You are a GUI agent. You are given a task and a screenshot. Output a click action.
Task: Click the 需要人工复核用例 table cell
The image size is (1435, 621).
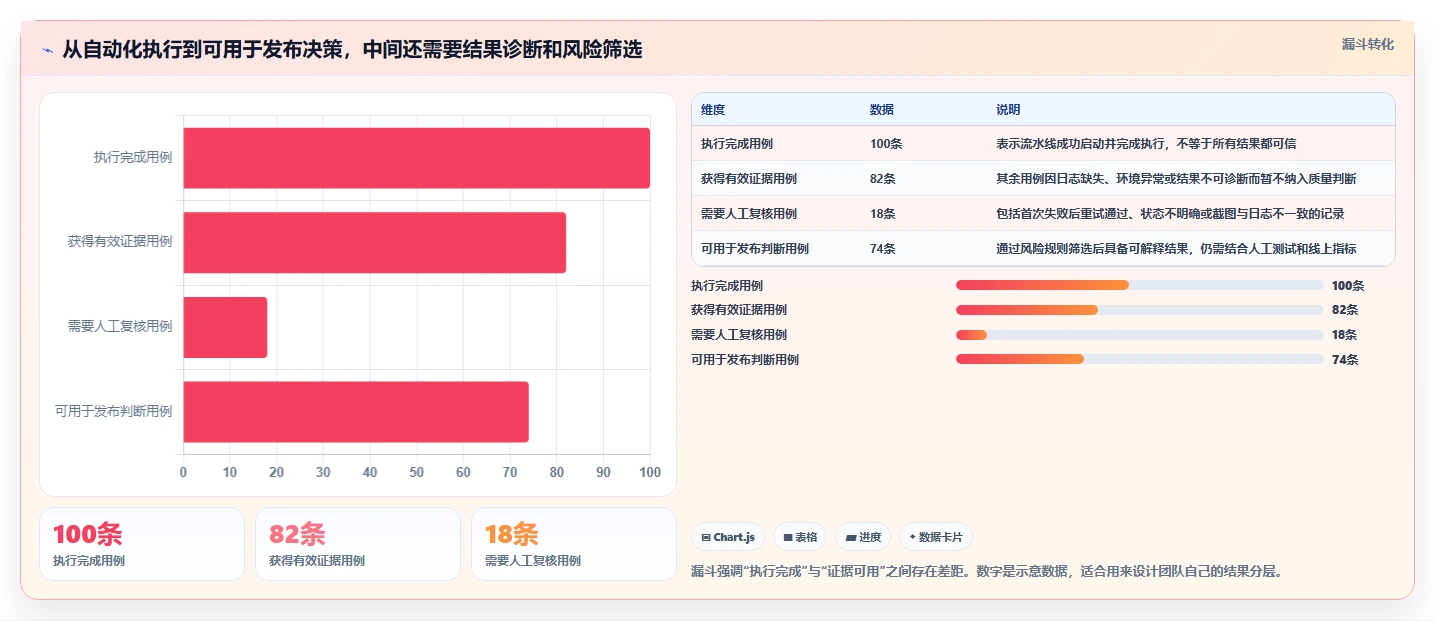(749, 213)
